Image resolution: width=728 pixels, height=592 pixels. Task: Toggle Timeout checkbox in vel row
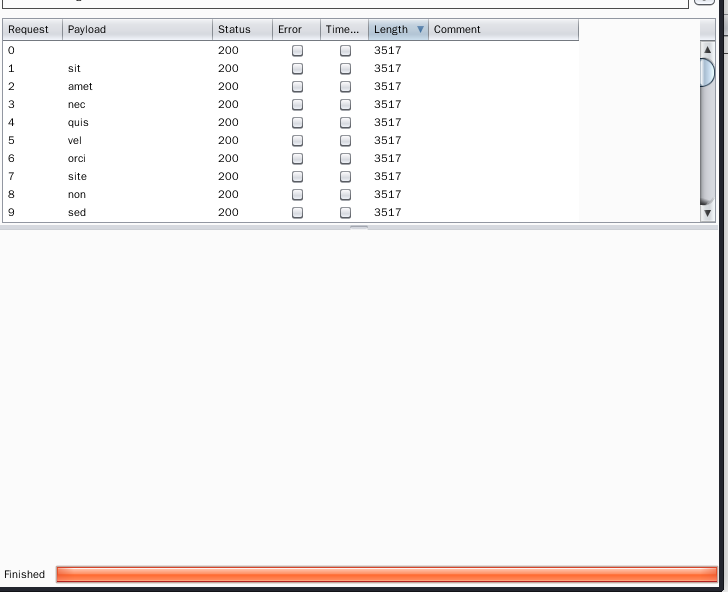click(345, 140)
